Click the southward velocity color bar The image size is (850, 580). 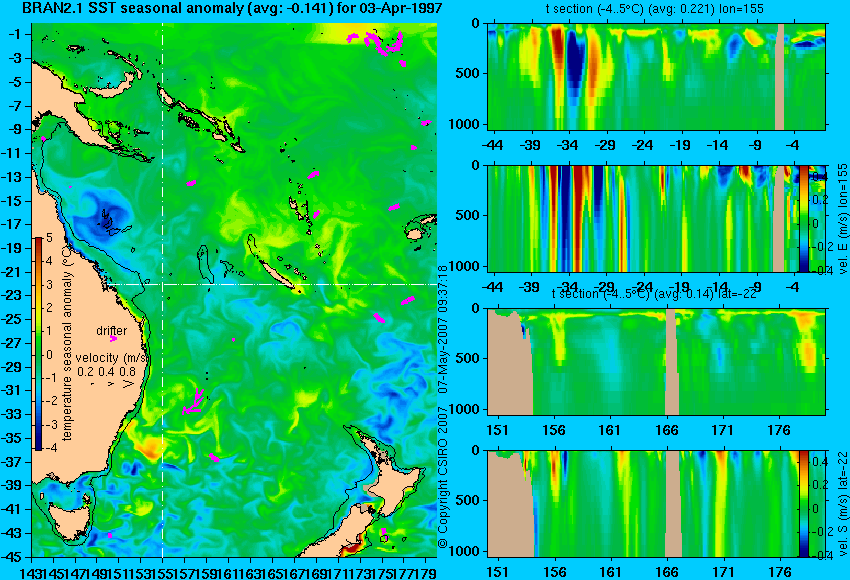tap(803, 504)
